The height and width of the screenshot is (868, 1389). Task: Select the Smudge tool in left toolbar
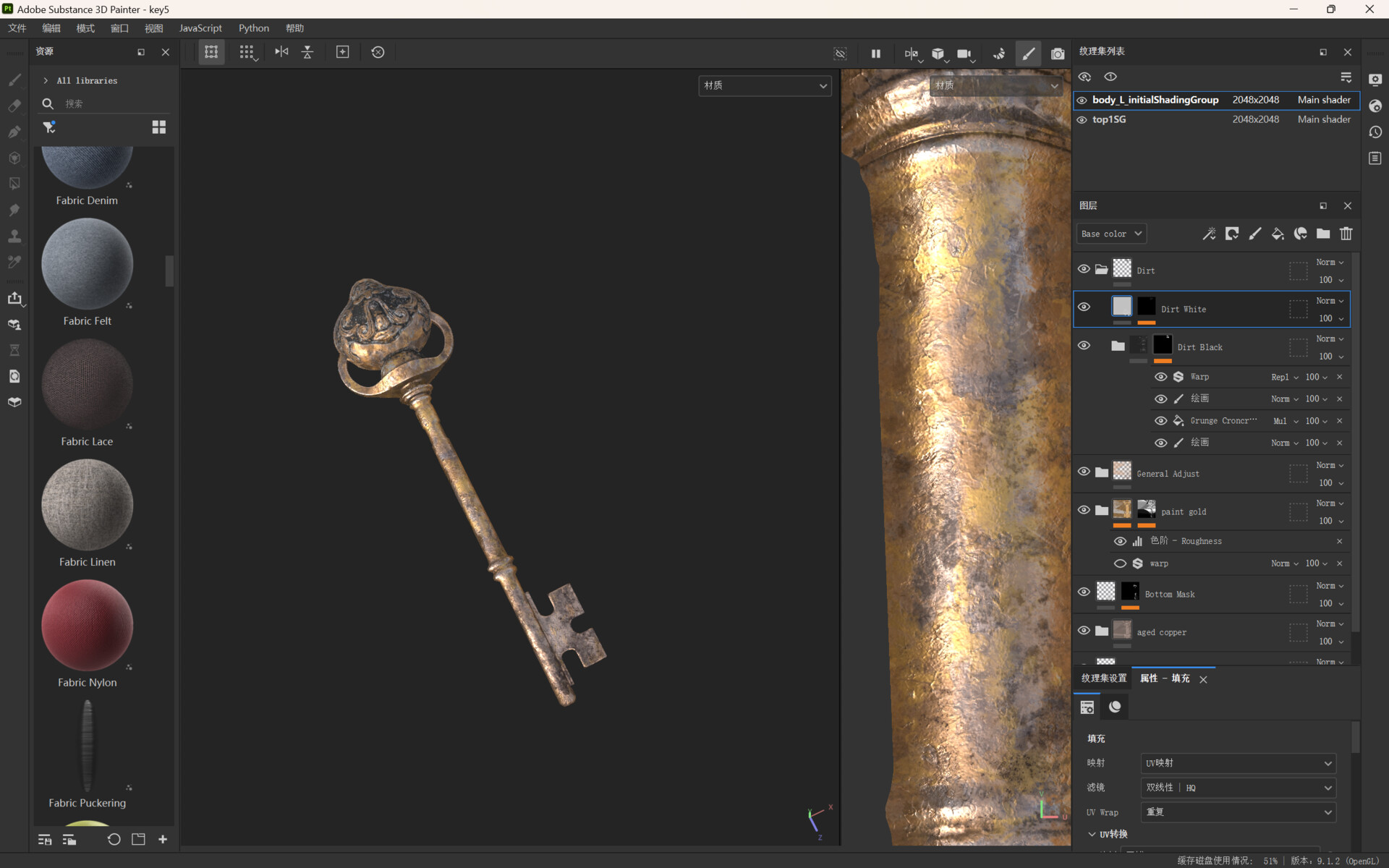(14, 210)
